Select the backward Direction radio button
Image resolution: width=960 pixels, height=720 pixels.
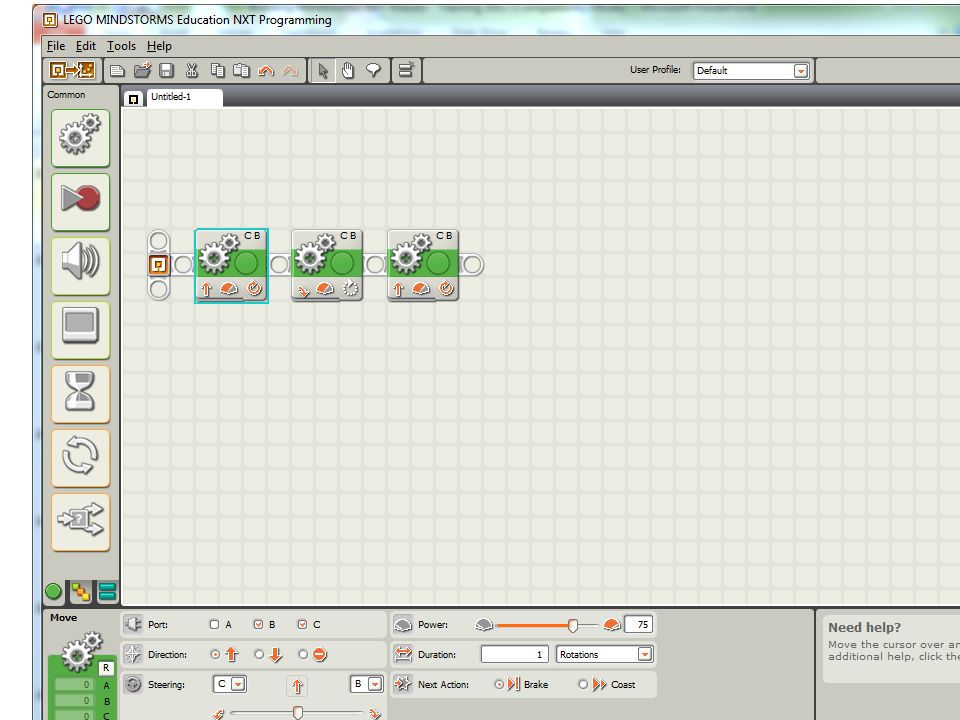pyautogui.click(x=259, y=654)
